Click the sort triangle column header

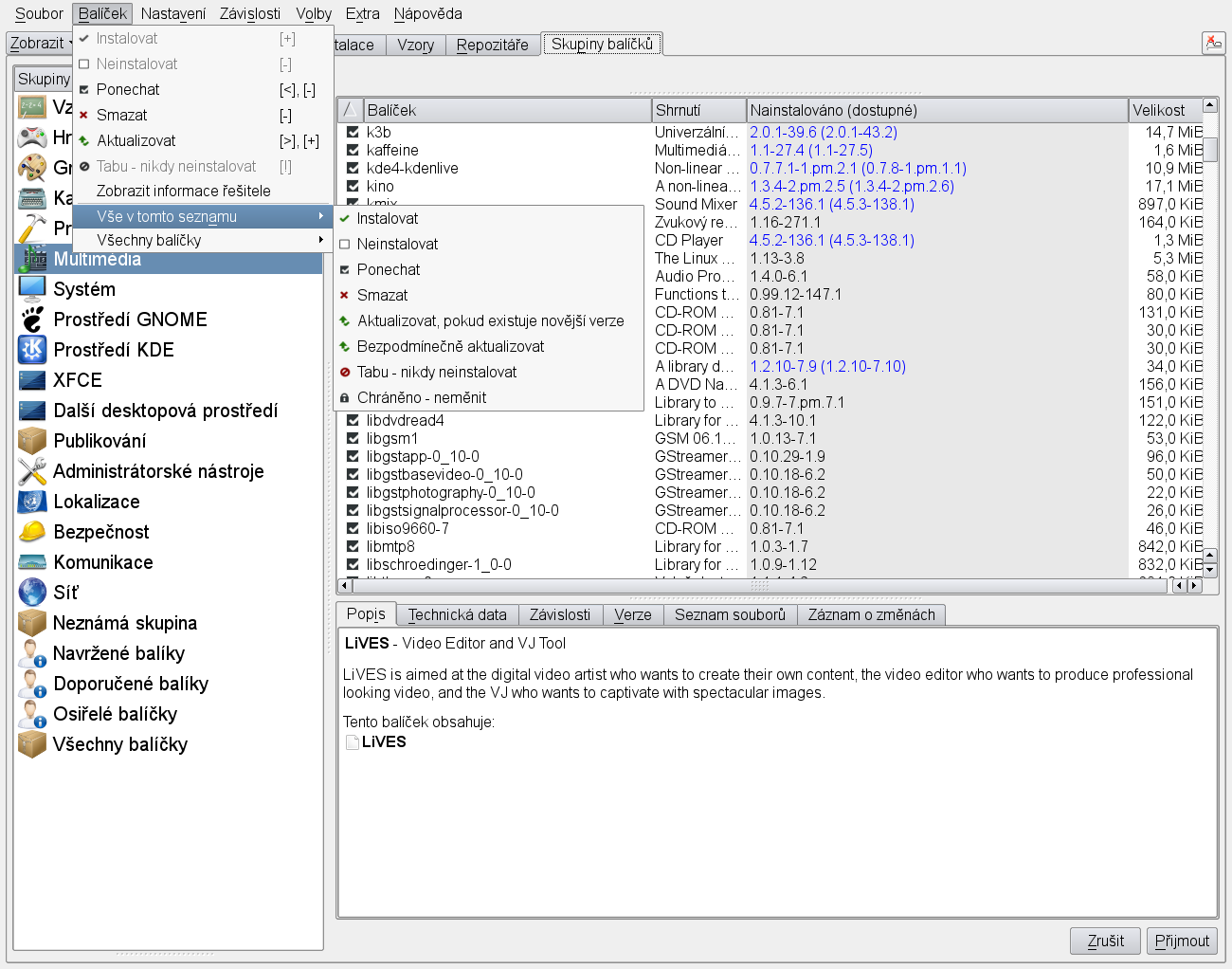point(350,110)
